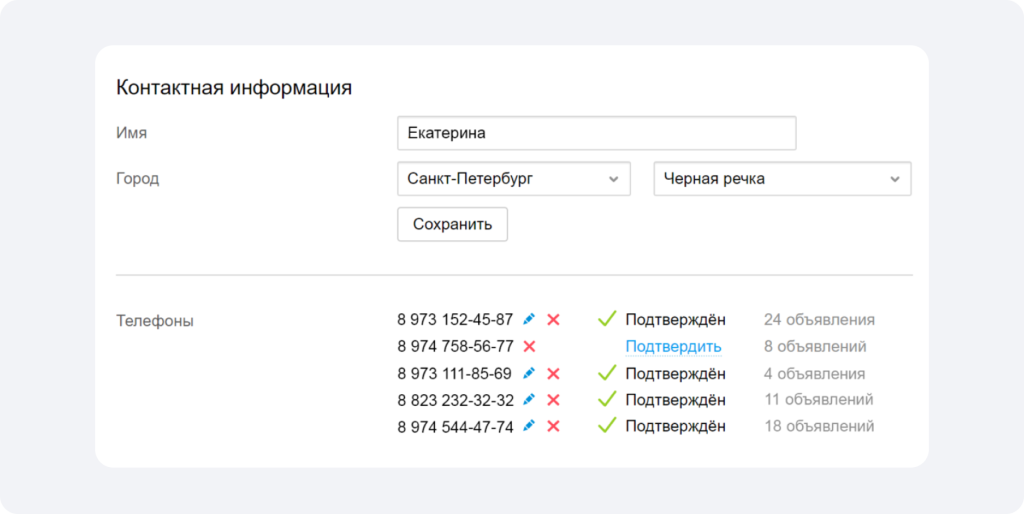The height and width of the screenshot is (514, 1024).
Task: Click pencil icon for 8 973 111-85-69
Action: [x=529, y=373]
